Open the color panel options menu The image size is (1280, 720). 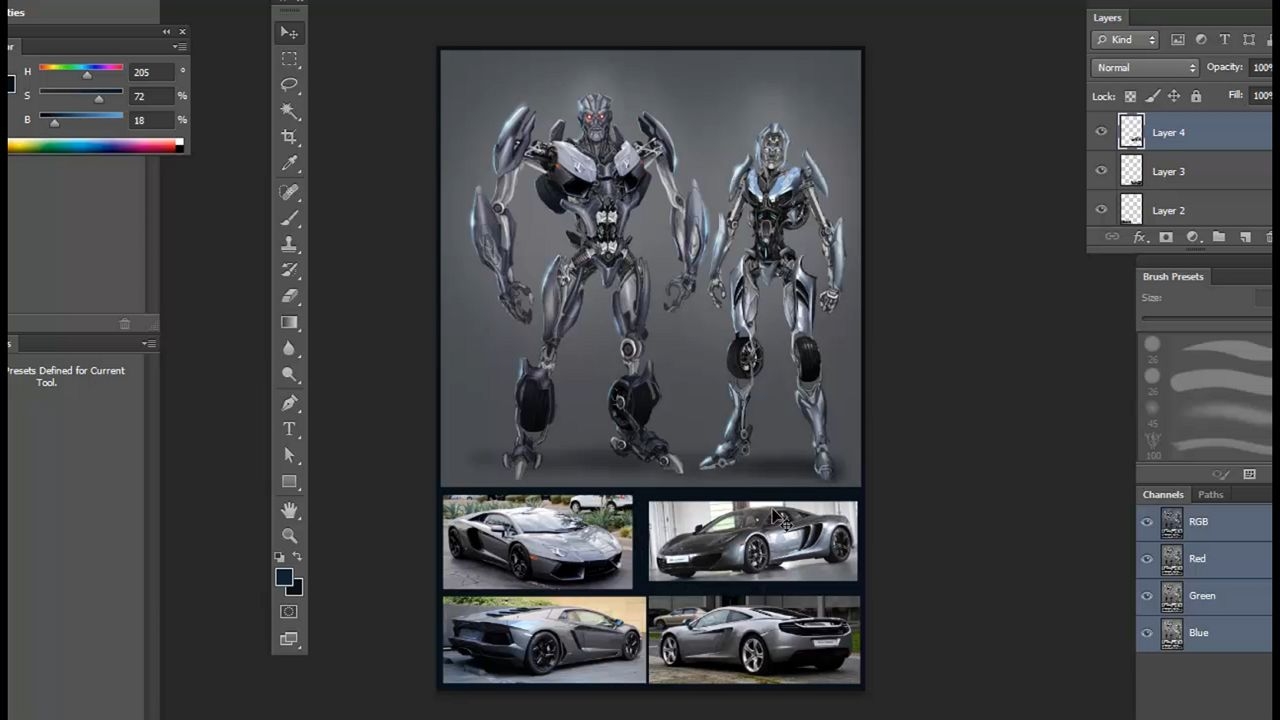click(179, 47)
